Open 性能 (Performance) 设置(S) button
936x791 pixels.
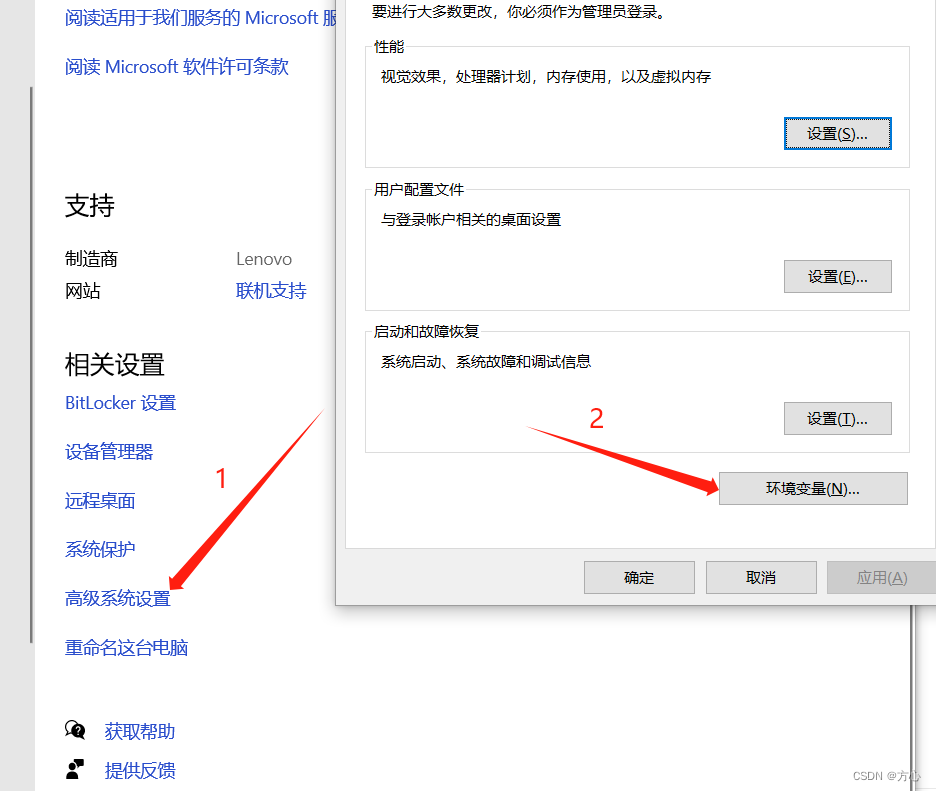tap(837, 133)
